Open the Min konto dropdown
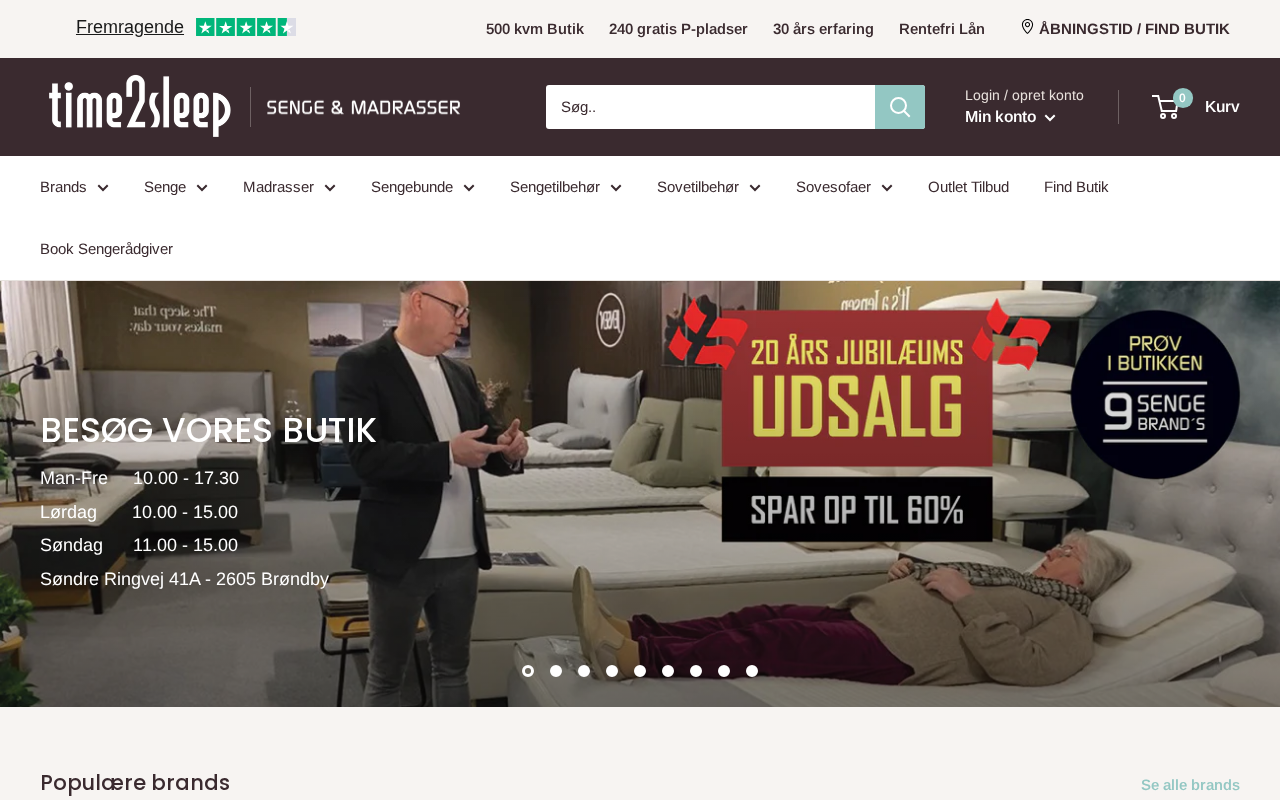 1010,117
